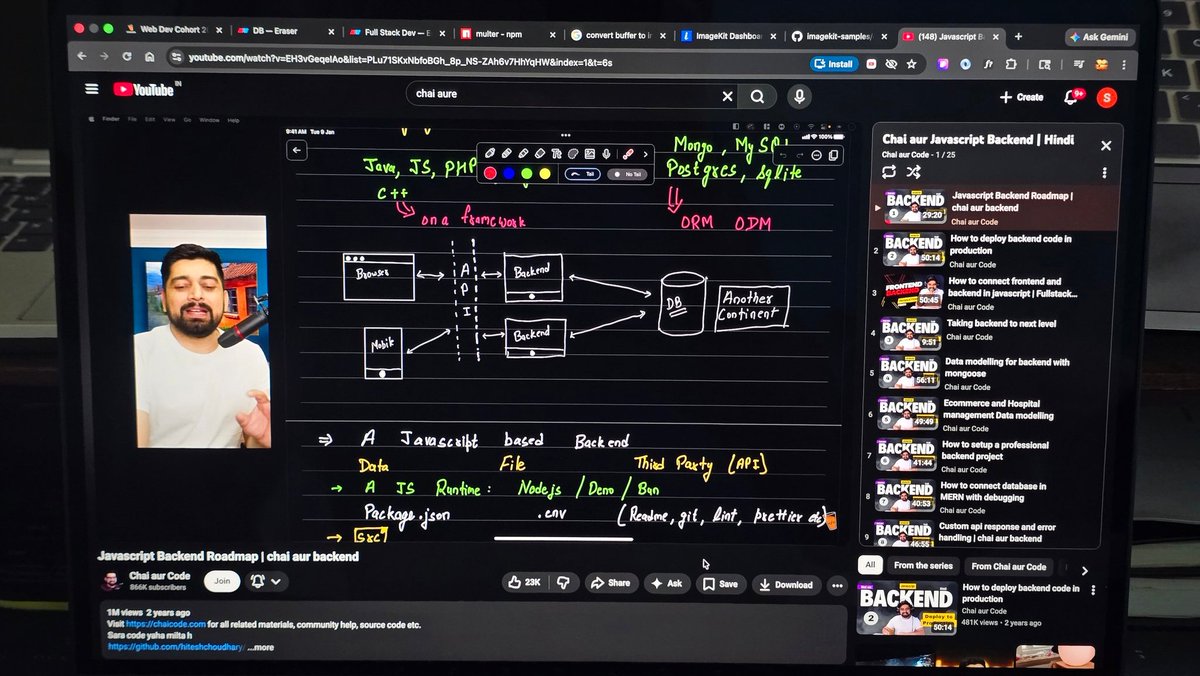The height and width of the screenshot is (676, 1200).
Task: Open subscription notification bell dropdown
Action: pos(266,581)
